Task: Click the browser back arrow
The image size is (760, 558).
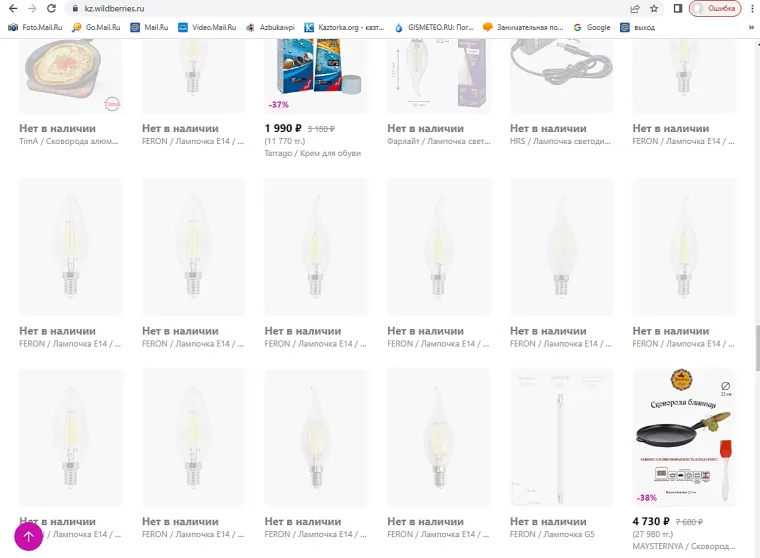Action: point(12,8)
